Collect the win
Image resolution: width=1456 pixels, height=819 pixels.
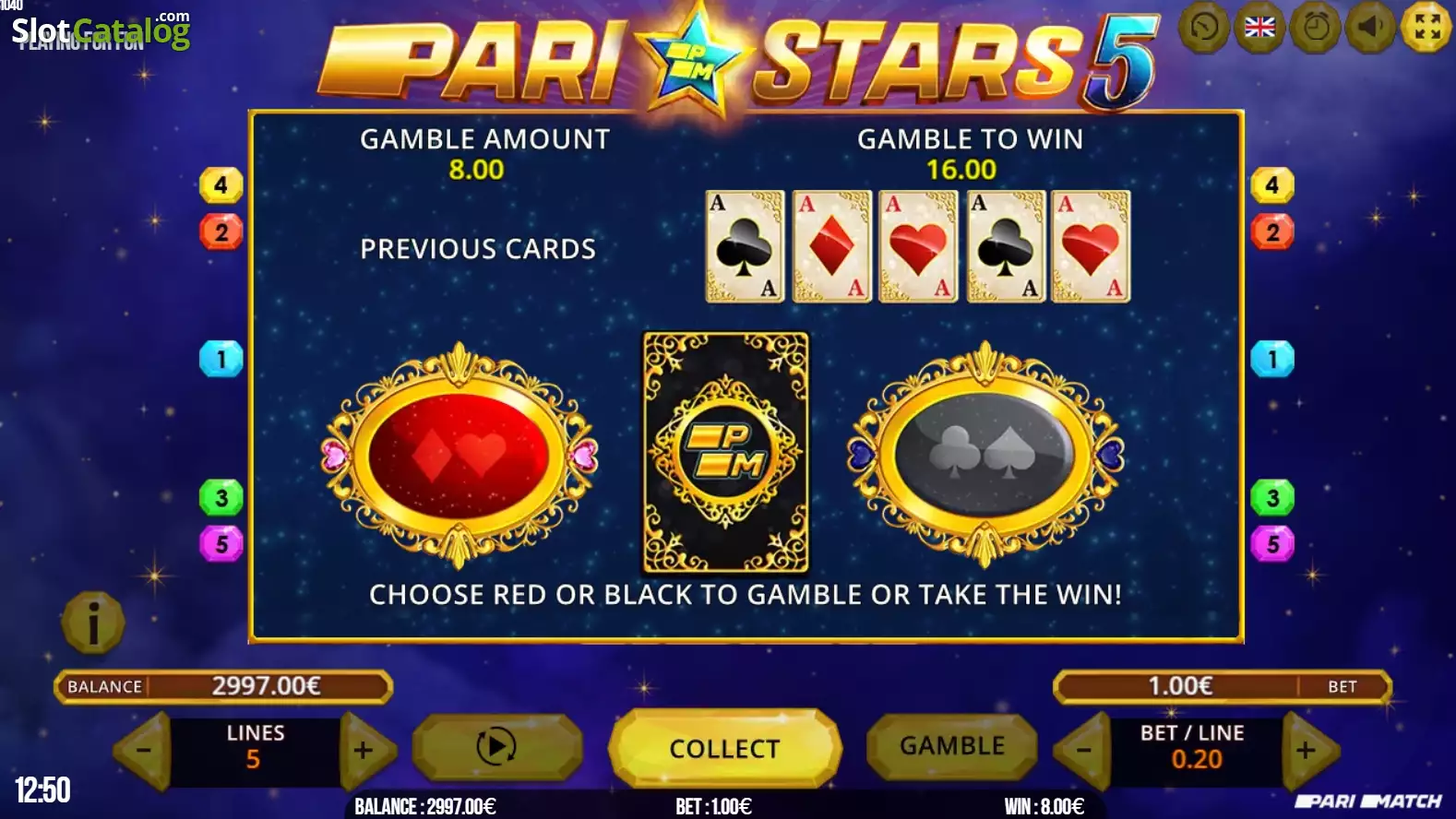725,748
